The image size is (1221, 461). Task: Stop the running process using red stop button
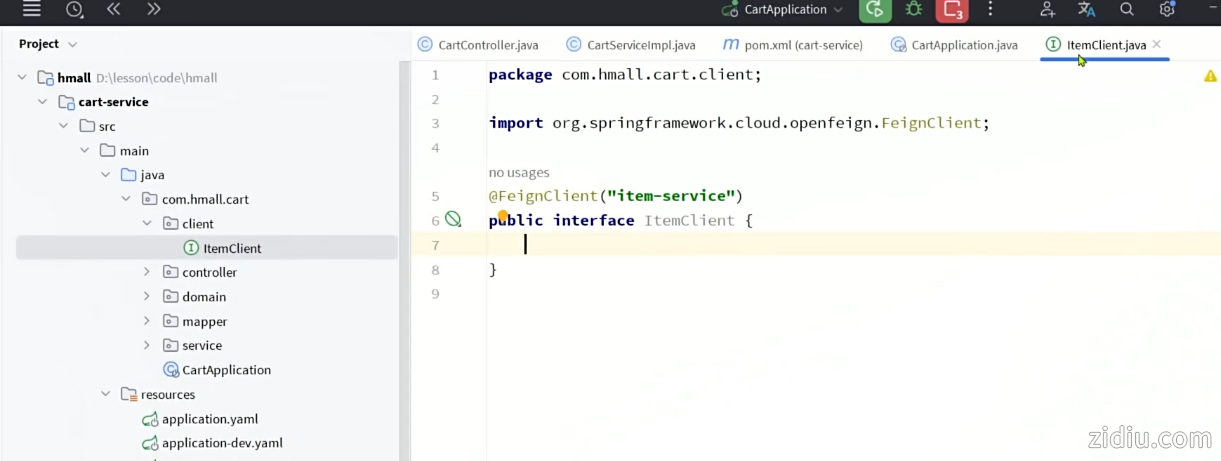(x=951, y=10)
